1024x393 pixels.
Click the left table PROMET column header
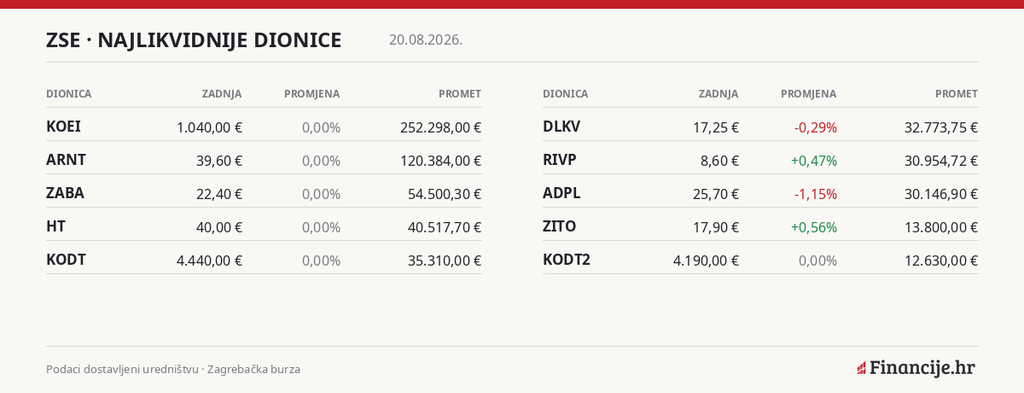pos(460,94)
